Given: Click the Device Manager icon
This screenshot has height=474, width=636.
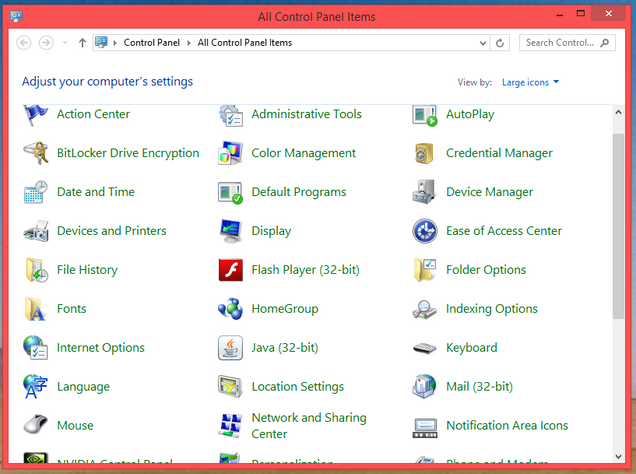Looking at the screenshot, I should pos(425,192).
